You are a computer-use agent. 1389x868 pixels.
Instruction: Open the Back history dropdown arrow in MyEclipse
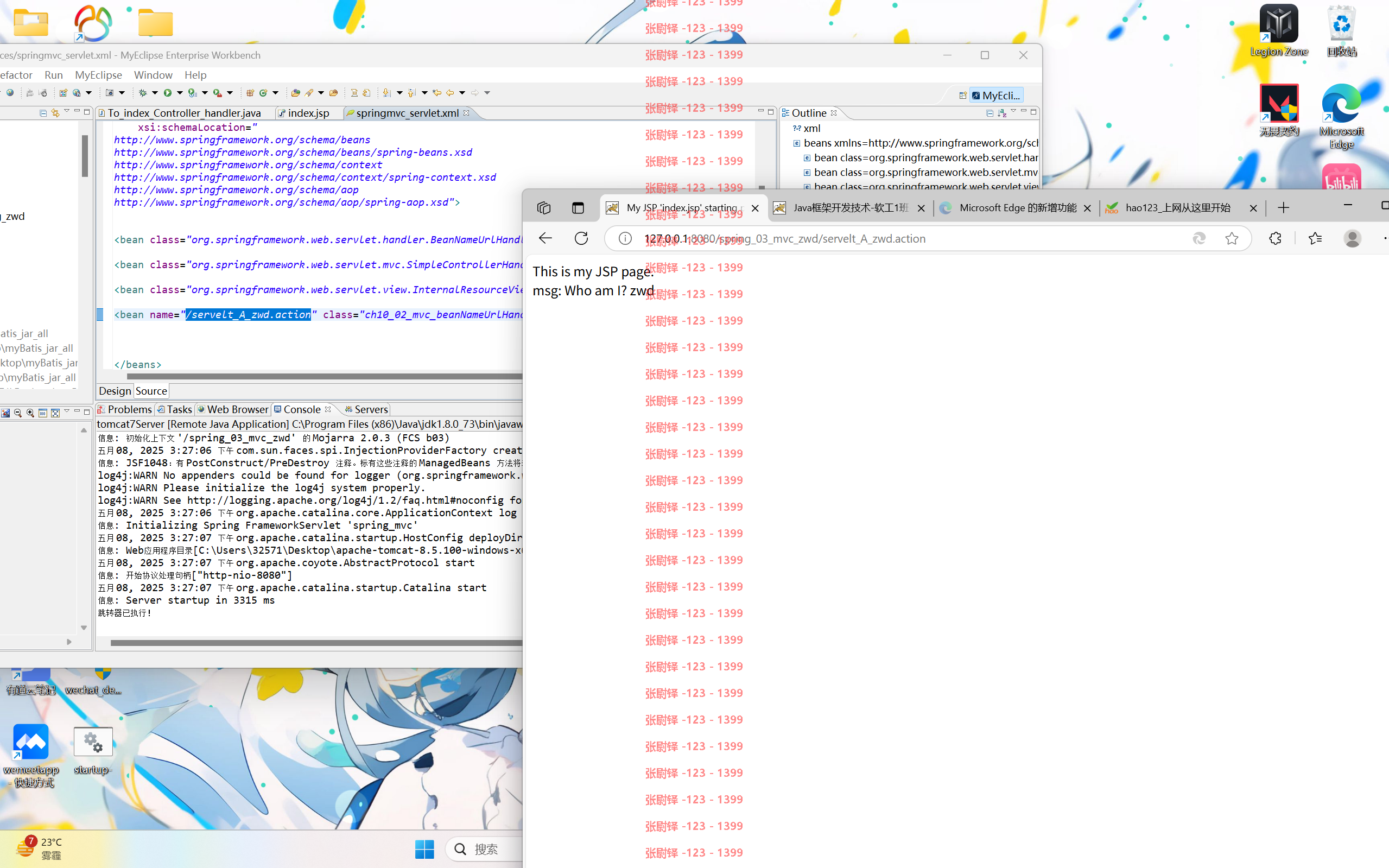click(x=462, y=92)
